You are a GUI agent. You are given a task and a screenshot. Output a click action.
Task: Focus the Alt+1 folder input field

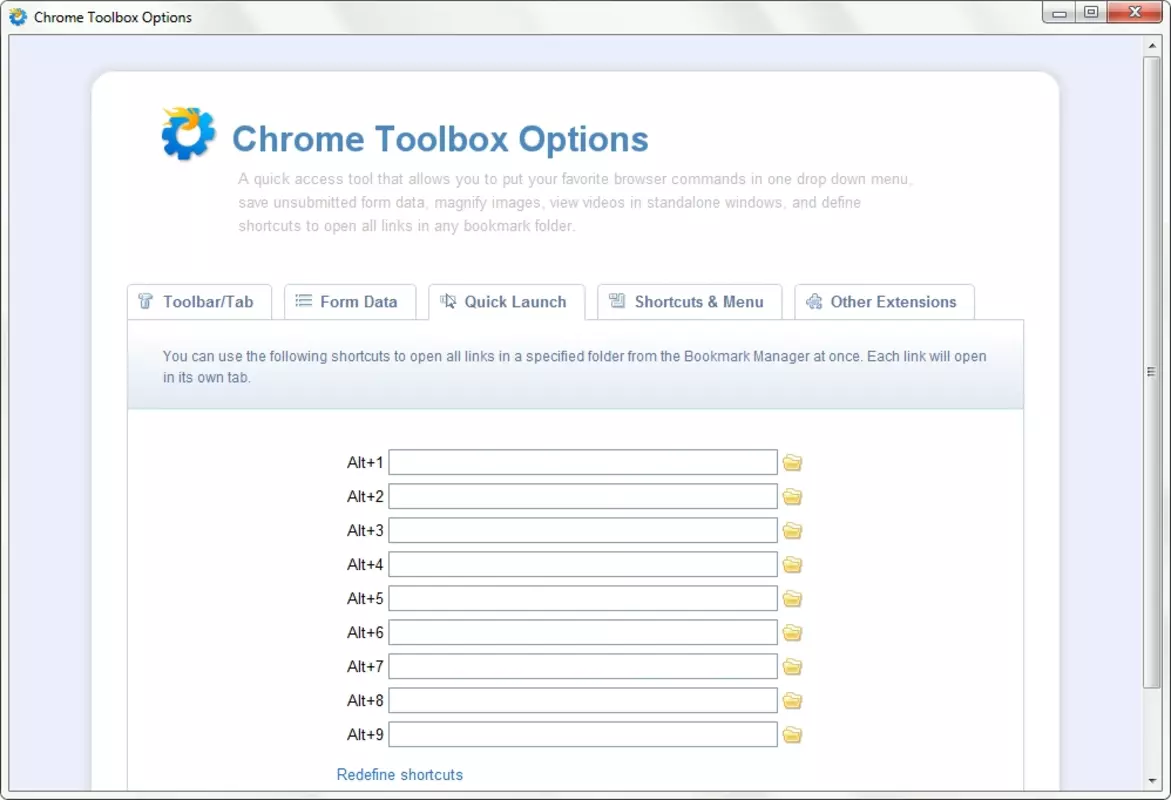583,462
